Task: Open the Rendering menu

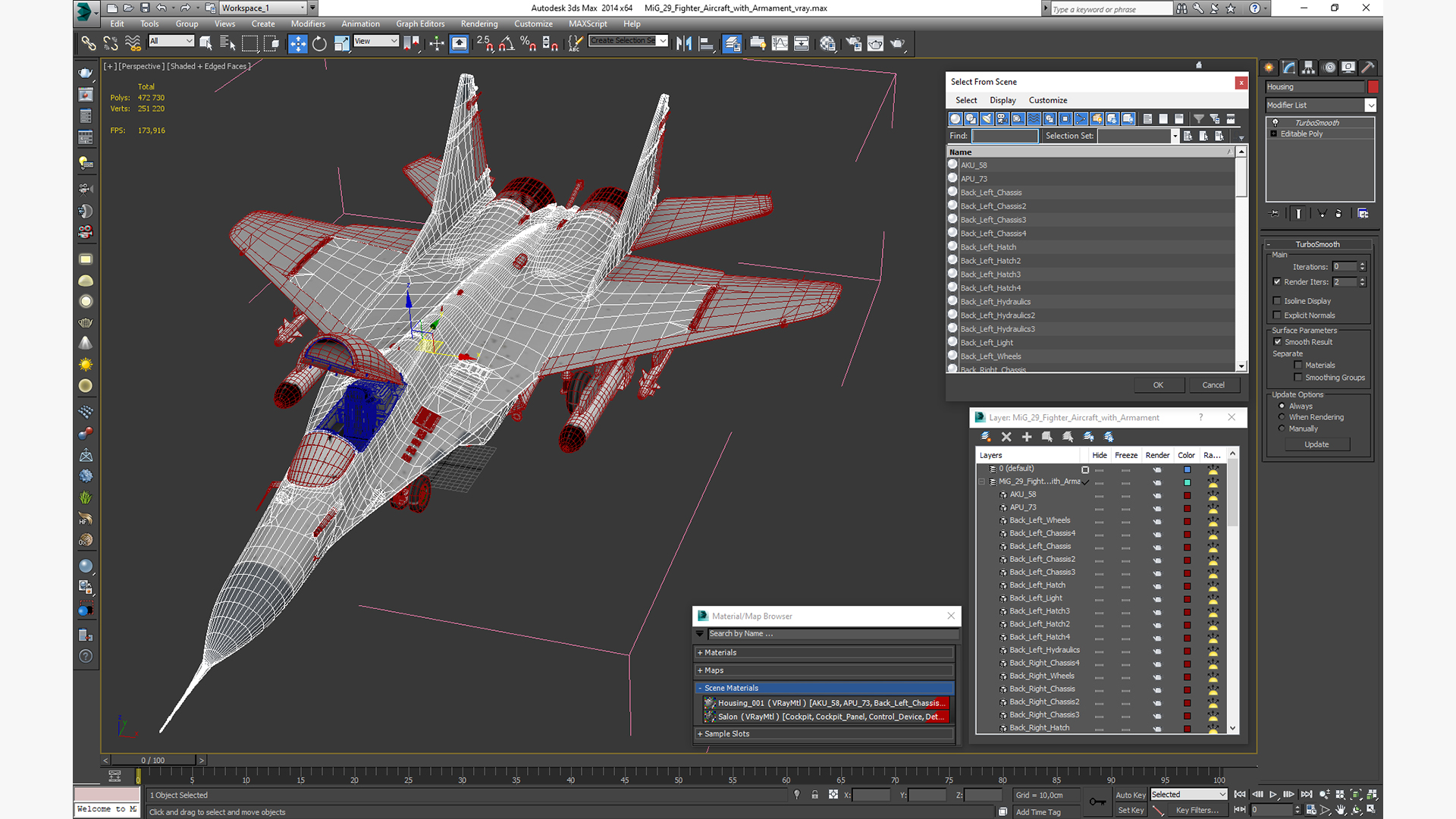Action: (x=479, y=24)
